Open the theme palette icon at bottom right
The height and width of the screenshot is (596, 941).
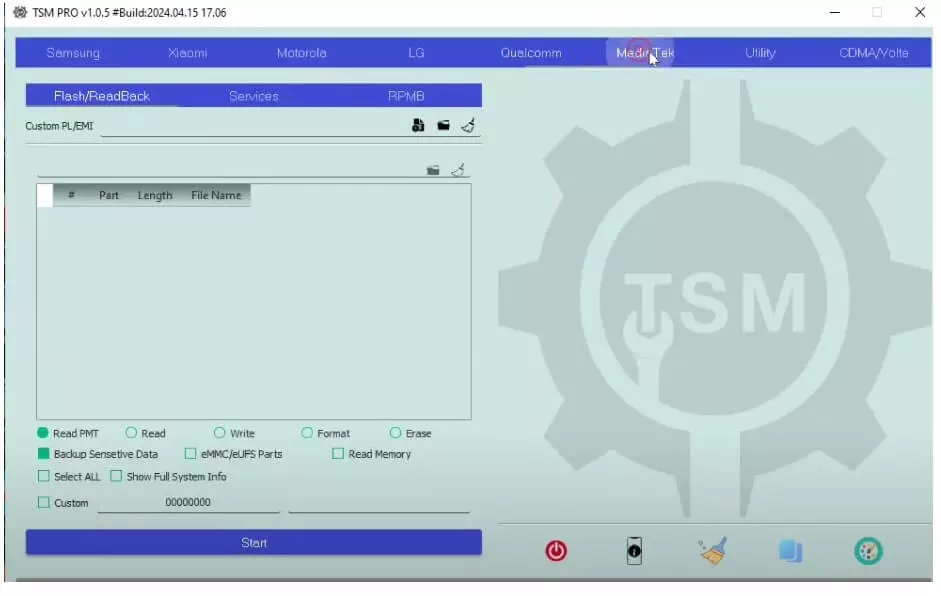[868, 550]
